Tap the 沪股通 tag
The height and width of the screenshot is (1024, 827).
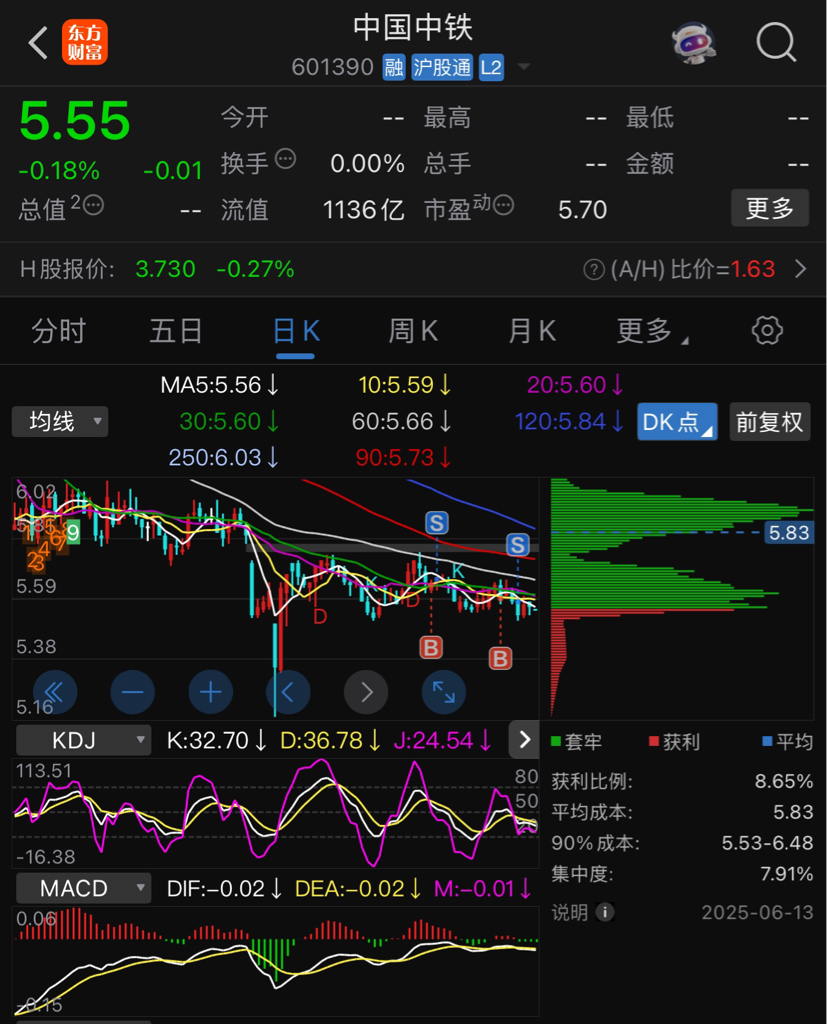442,67
